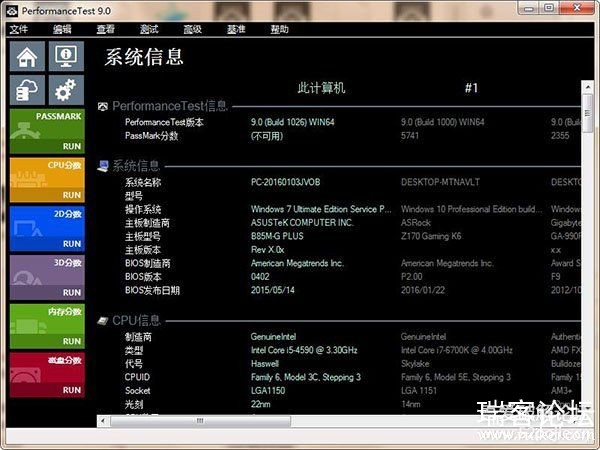Open the System Information monitor icon
The image size is (600, 450).
[66, 56]
